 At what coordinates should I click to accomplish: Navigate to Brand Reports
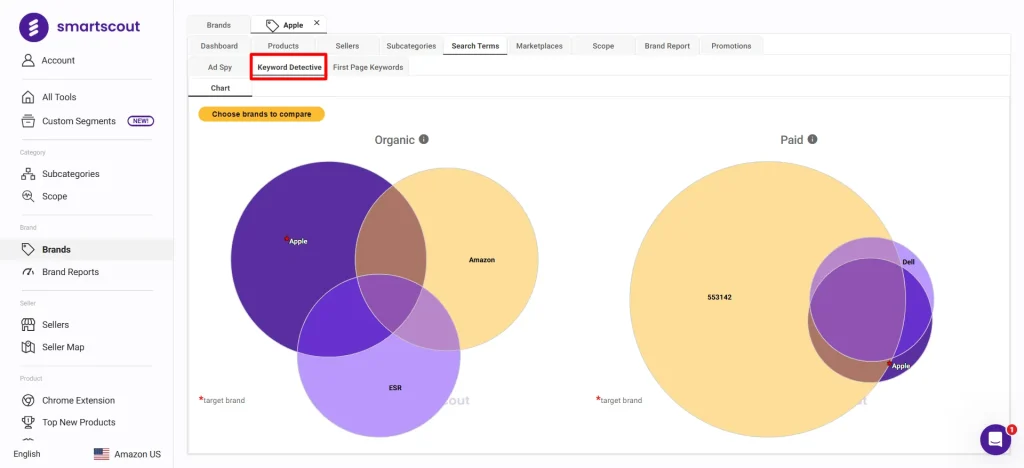(71, 272)
